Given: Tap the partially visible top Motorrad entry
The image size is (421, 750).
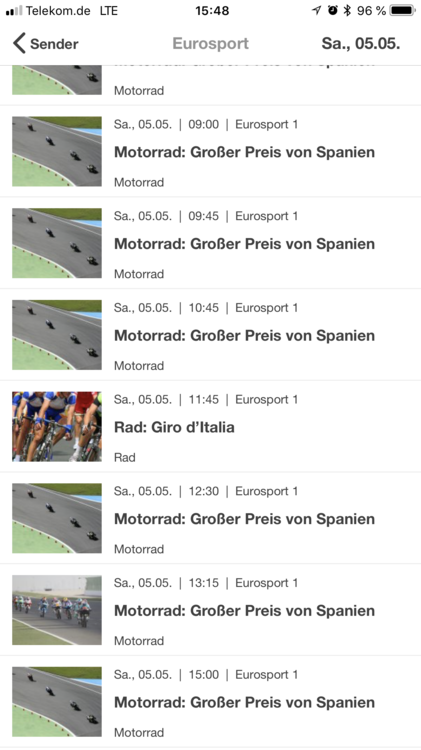Looking at the screenshot, I should 210,85.
